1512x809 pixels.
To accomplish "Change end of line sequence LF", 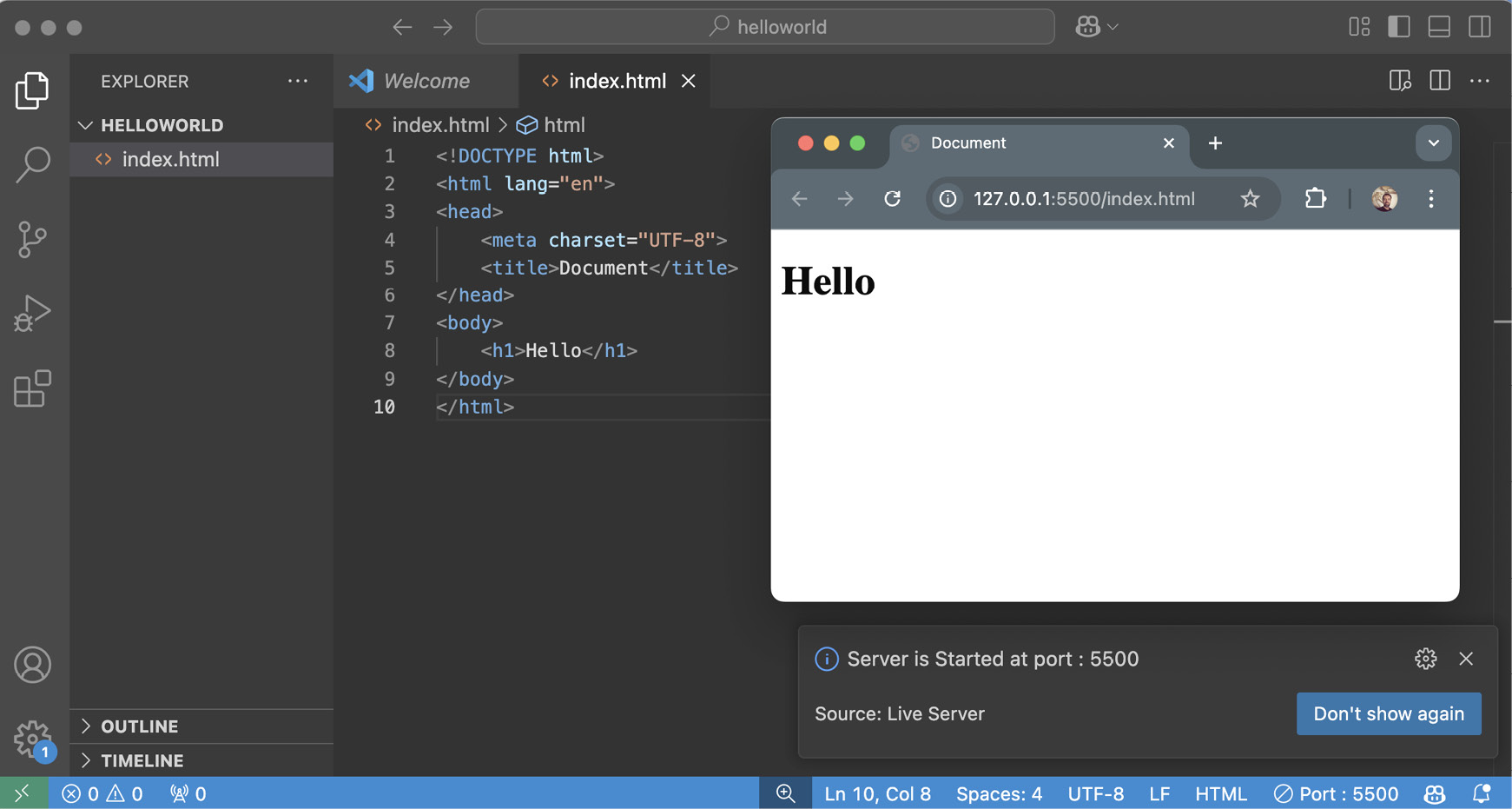I will tap(1159, 793).
